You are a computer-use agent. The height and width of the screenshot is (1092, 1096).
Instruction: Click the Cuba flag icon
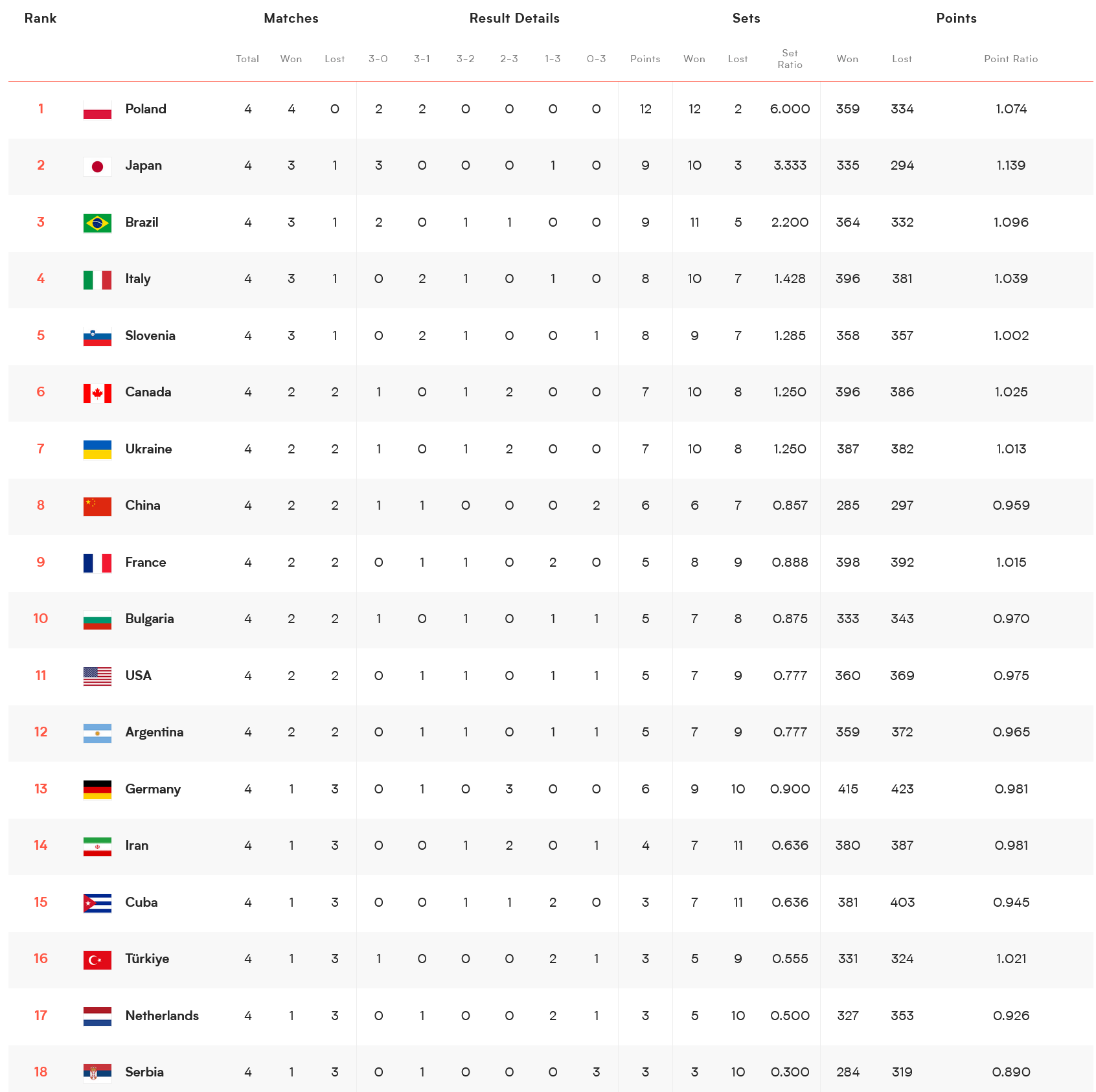[x=97, y=903]
